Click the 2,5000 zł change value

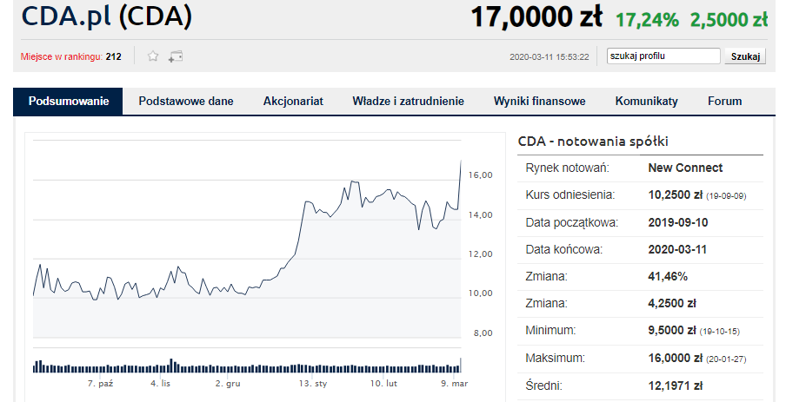(x=729, y=21)
